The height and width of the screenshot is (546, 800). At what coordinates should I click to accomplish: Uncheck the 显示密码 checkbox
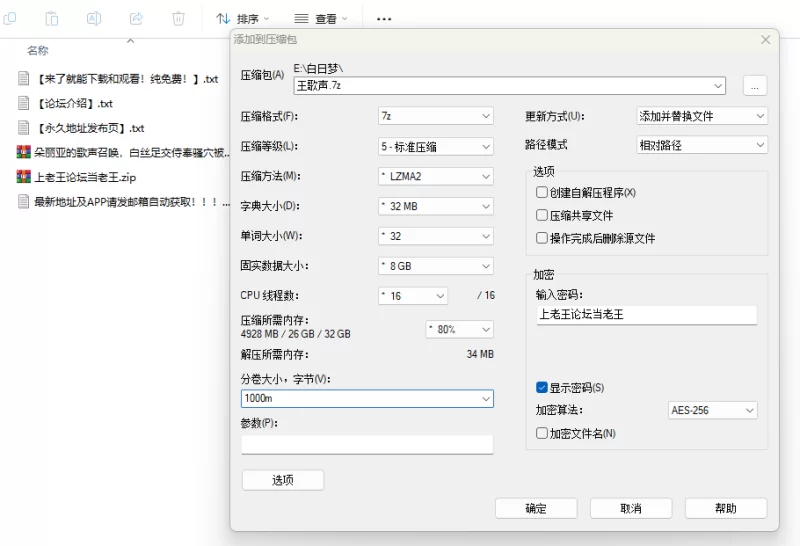point(542,388)
